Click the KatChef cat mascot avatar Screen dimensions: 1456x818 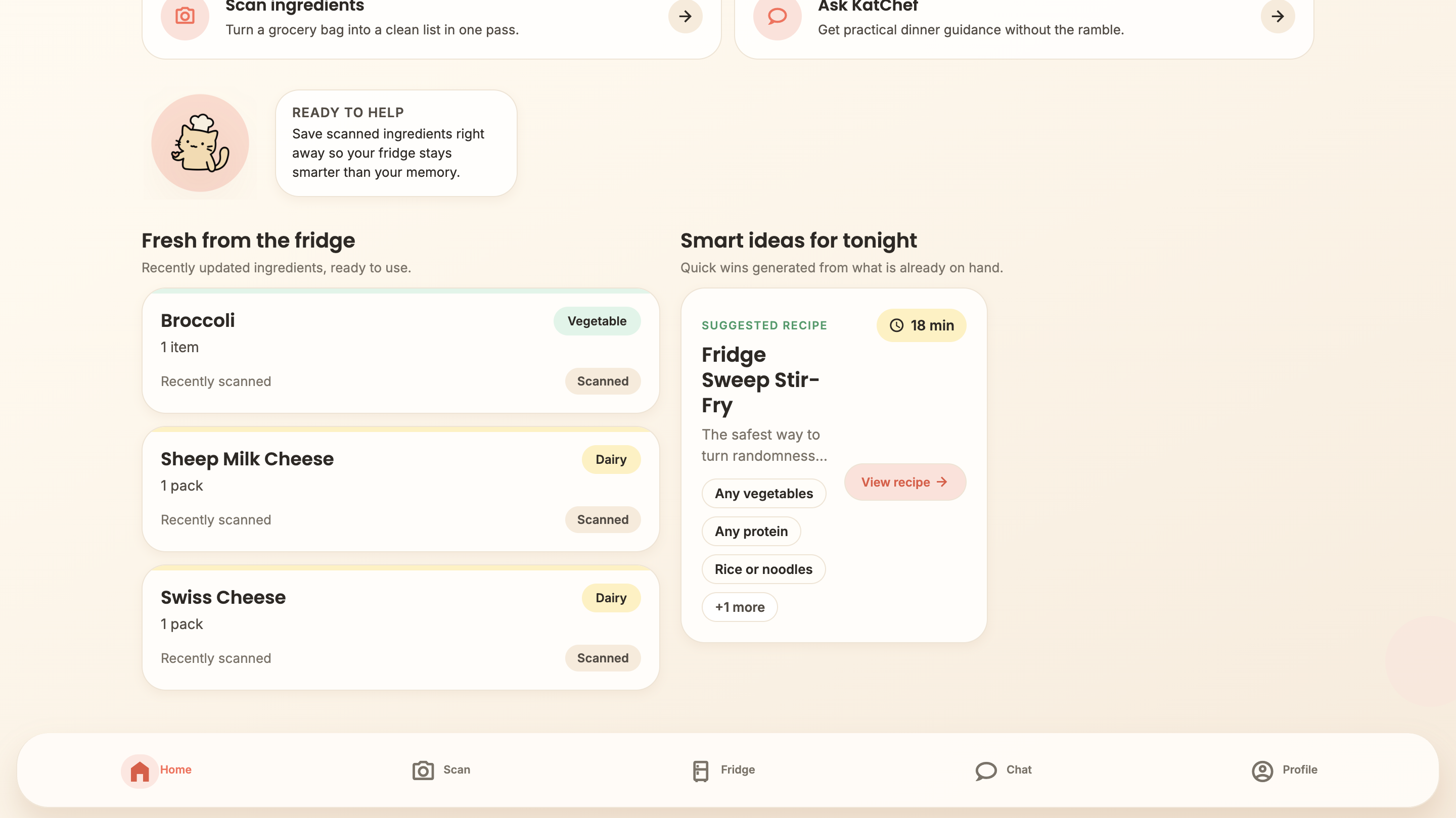pyautogui.click(x=200, y=143)
